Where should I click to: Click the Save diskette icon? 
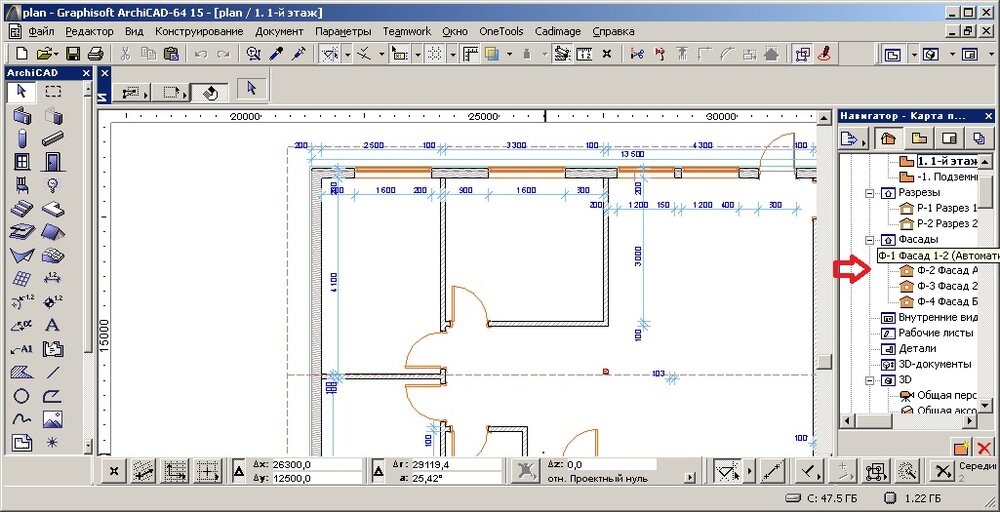point(73,54)
